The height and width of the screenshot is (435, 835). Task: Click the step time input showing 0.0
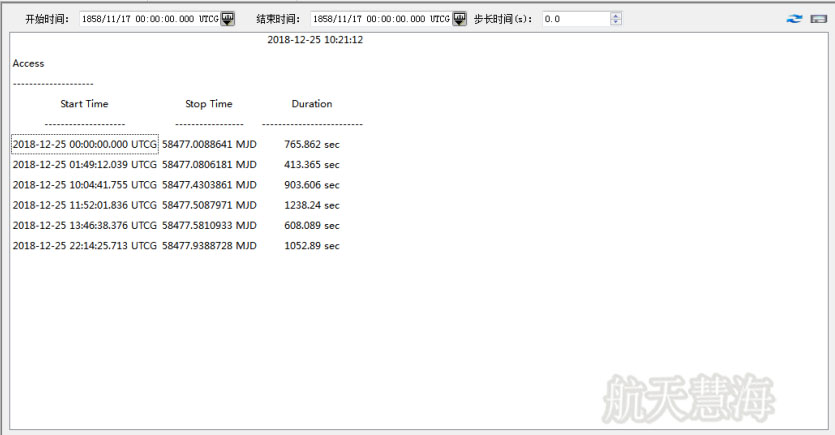point(576,19)
